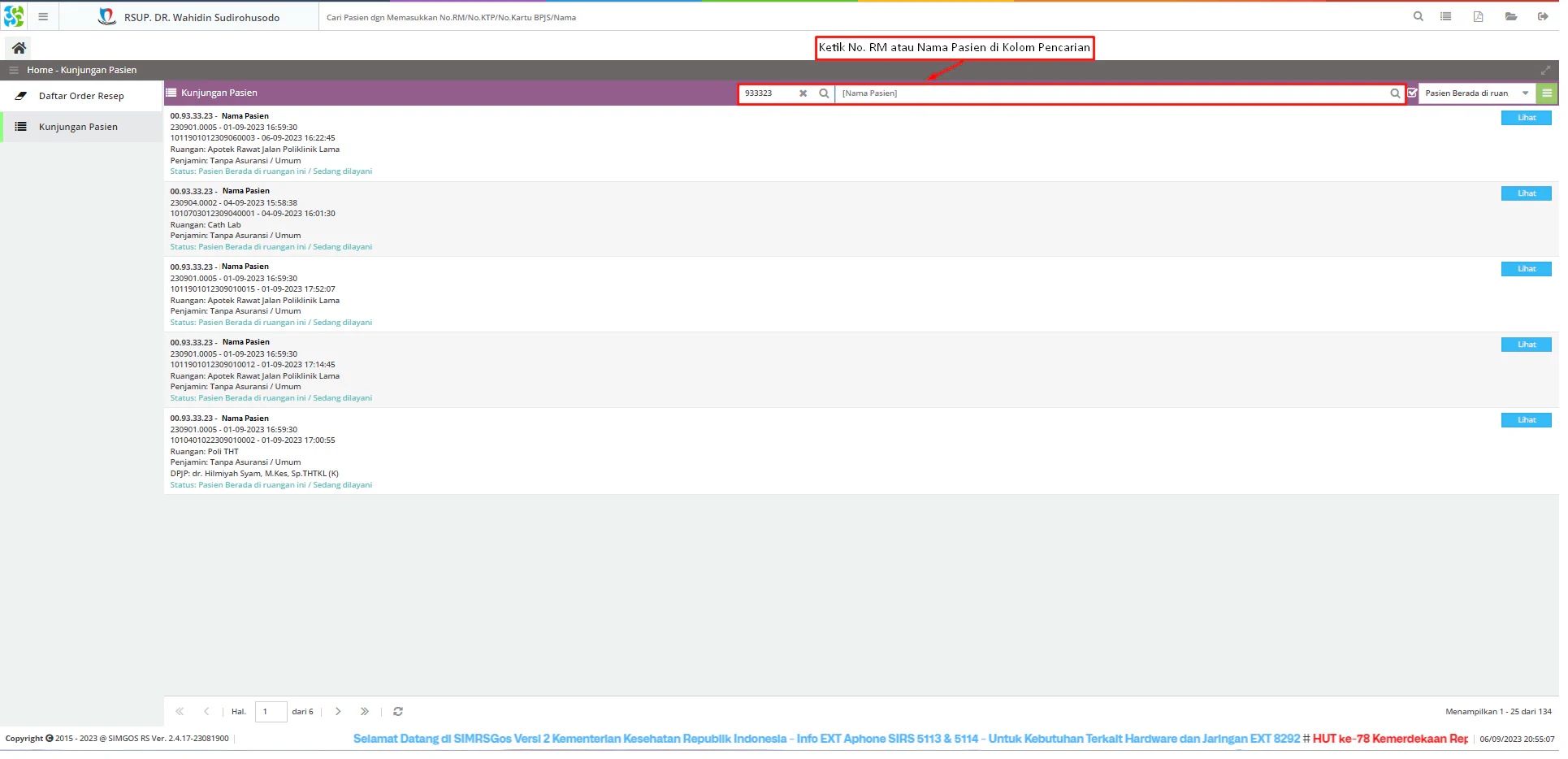Click the date 06/09/2023 in status bar
1568x759 pixels.
tap(1499, 739)
